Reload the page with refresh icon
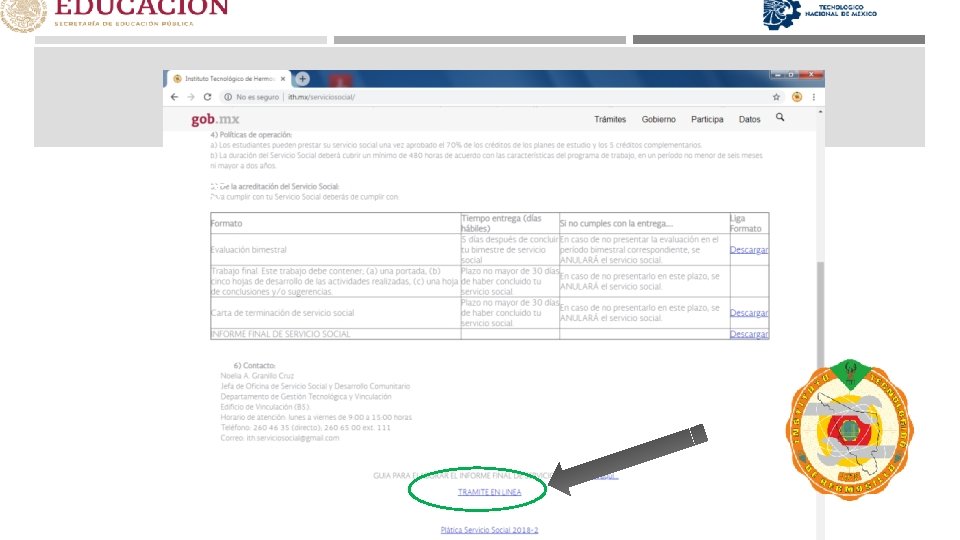The image size is (960, 540). coord(208,97)
